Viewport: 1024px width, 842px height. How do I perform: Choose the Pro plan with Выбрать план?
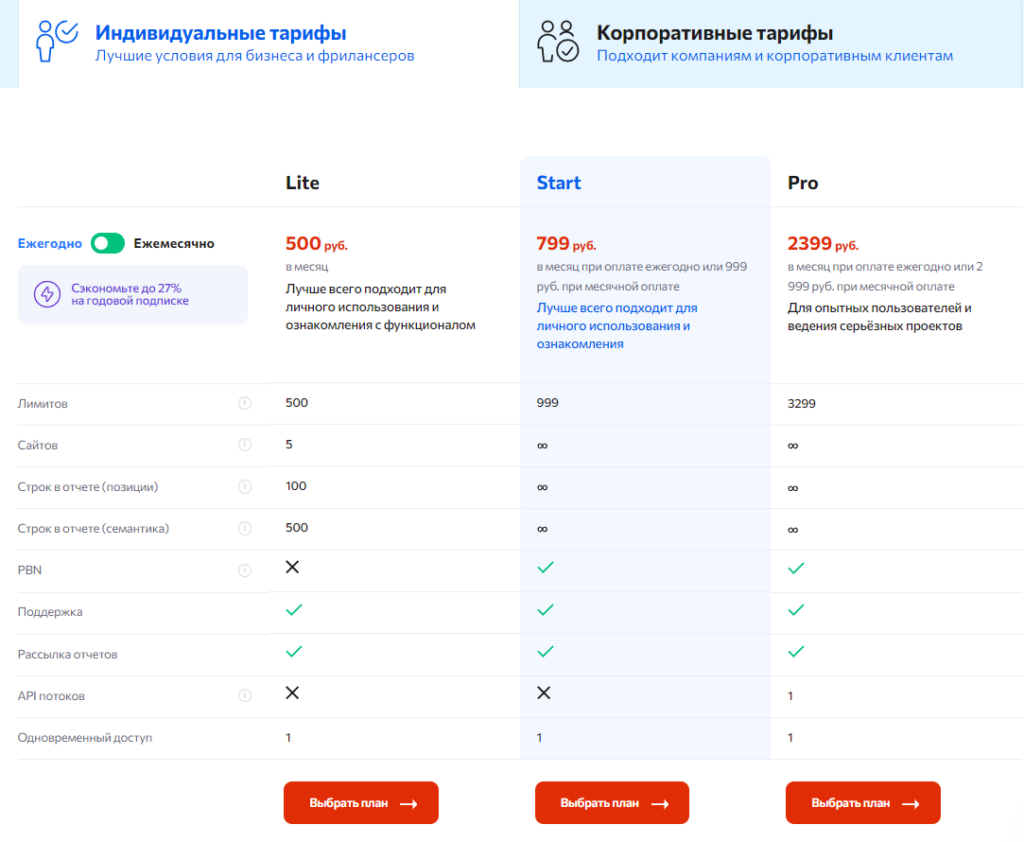click(x=863, y=803)
